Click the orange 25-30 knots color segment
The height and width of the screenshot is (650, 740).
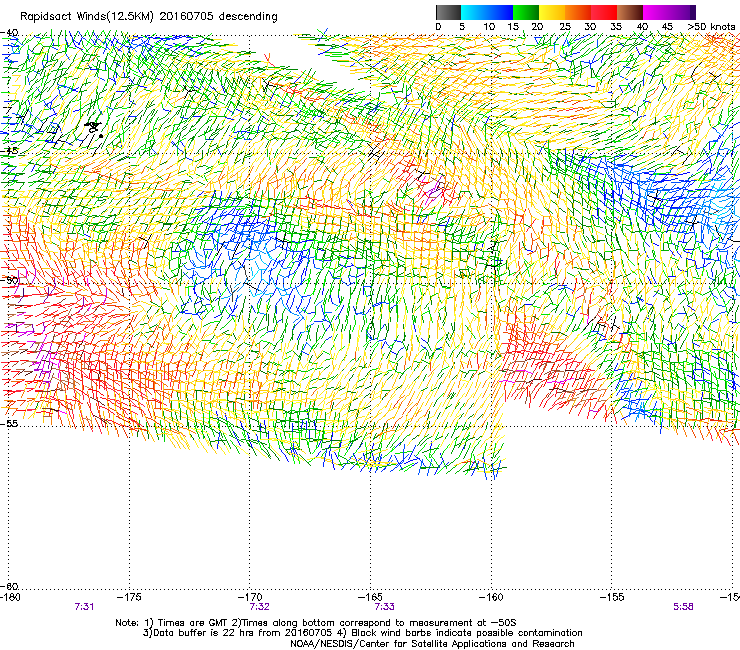(x=578, y=12)
